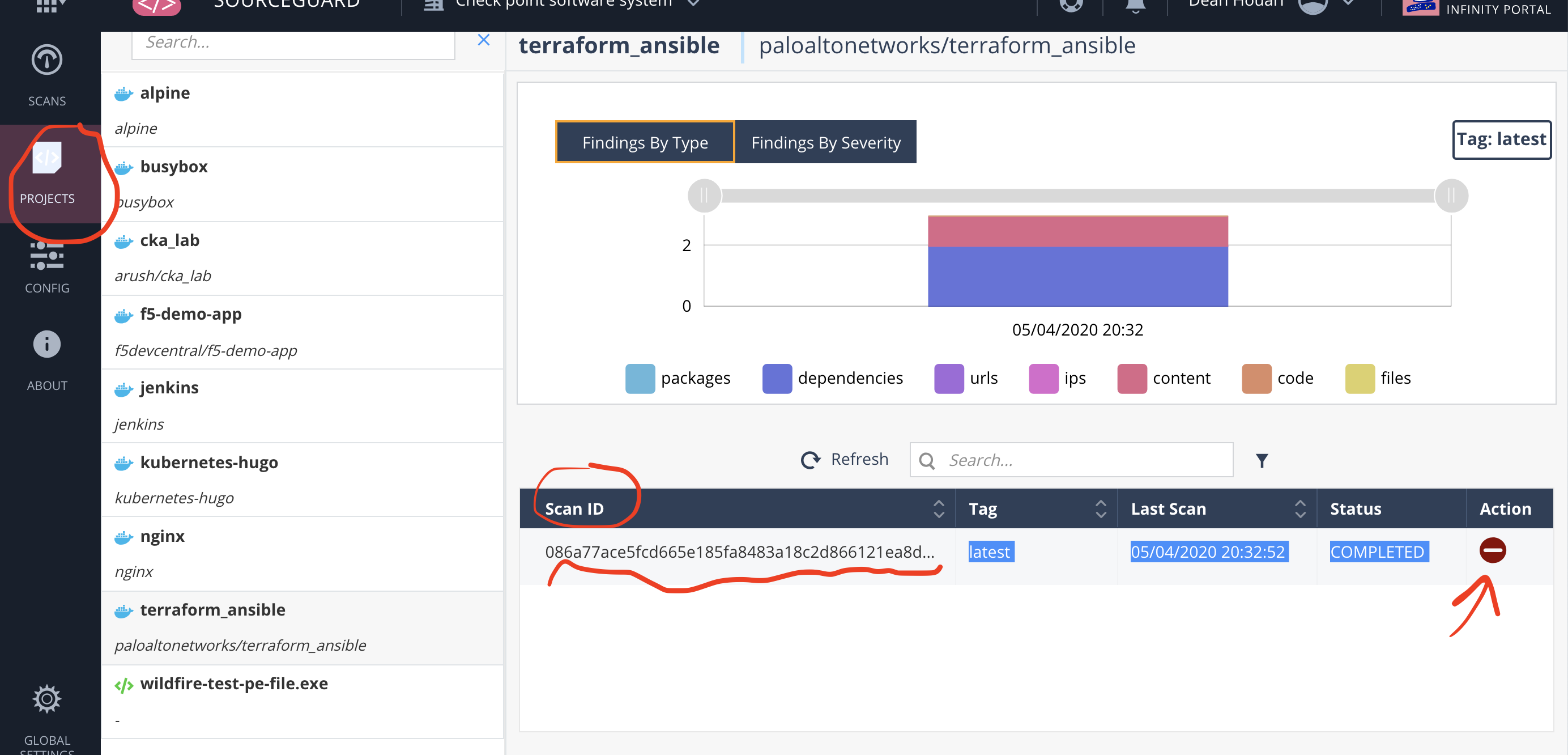Open the Scans section icon
The height and width of the screenshot is (755, 1568).
pyautogui.click(x=47, y=60)
